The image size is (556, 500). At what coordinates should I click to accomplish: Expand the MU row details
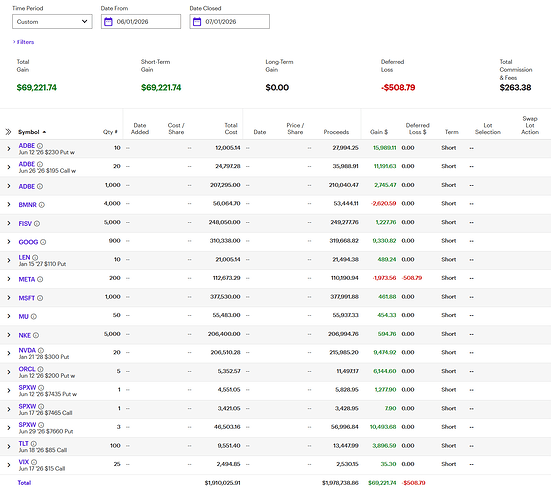coord(9,317)
